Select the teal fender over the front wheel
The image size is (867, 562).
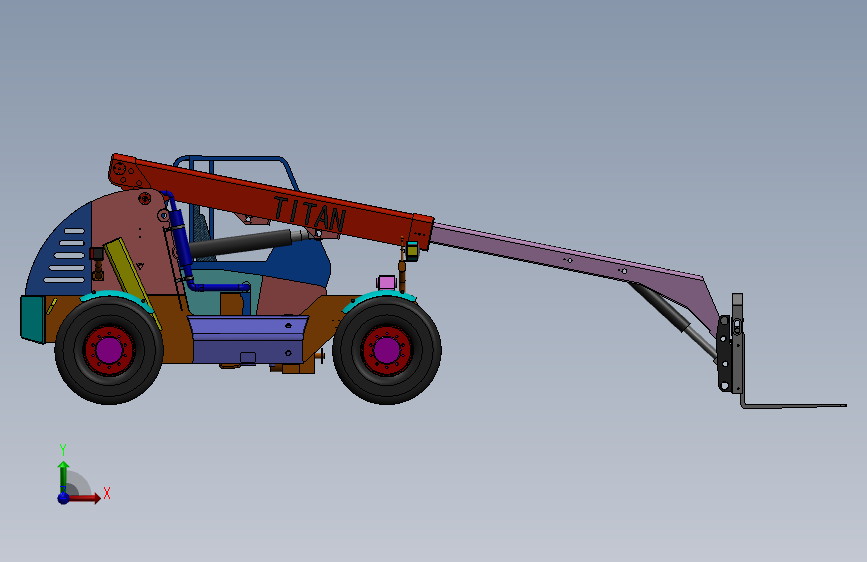point(379,299)
